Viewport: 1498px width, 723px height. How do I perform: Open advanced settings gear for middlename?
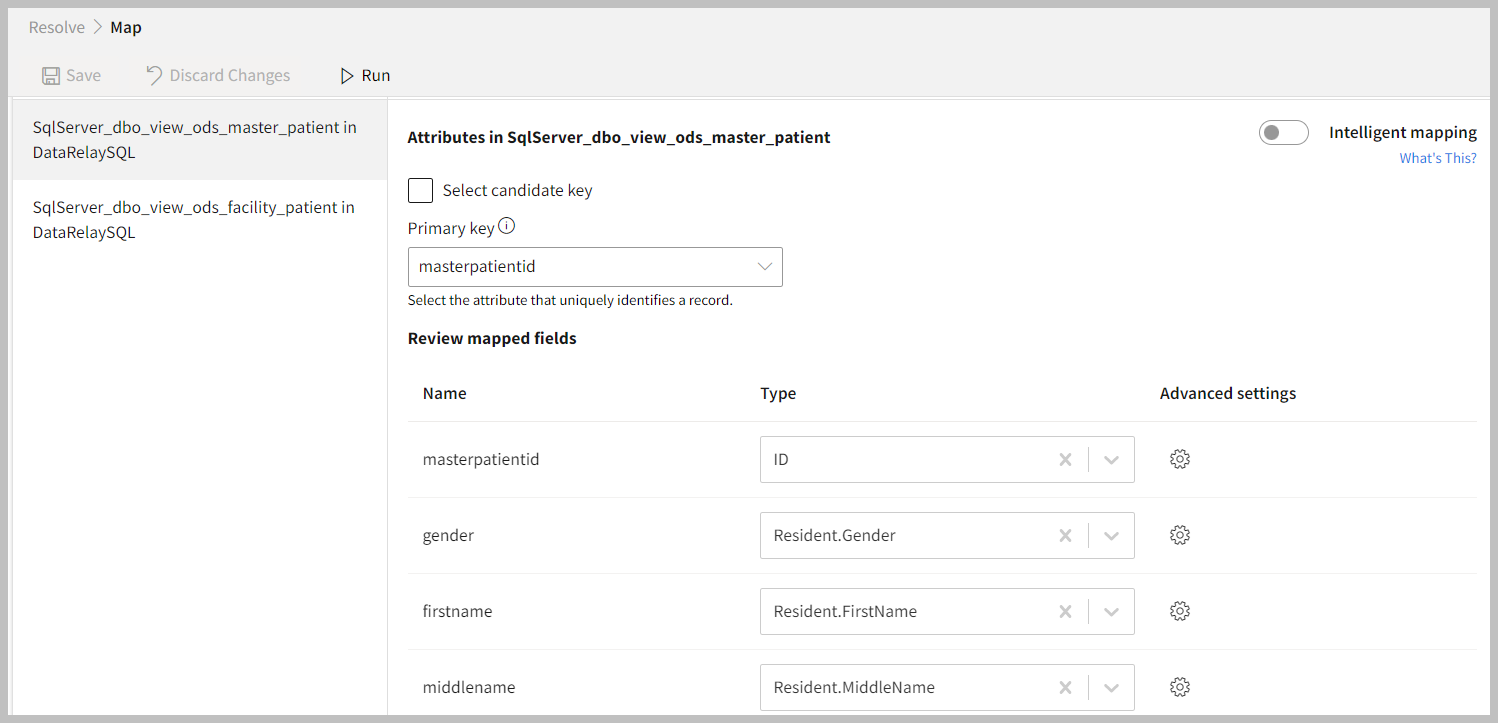(1180, 687)
